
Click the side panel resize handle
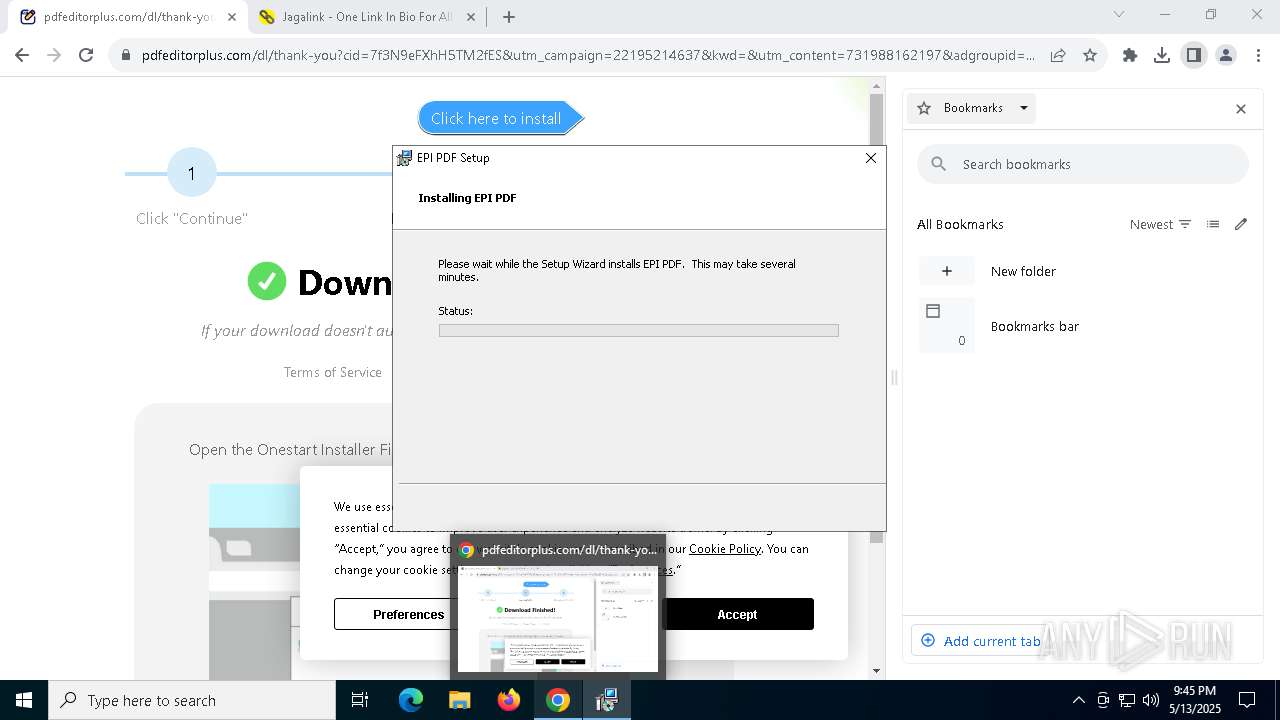click(894, 377)
